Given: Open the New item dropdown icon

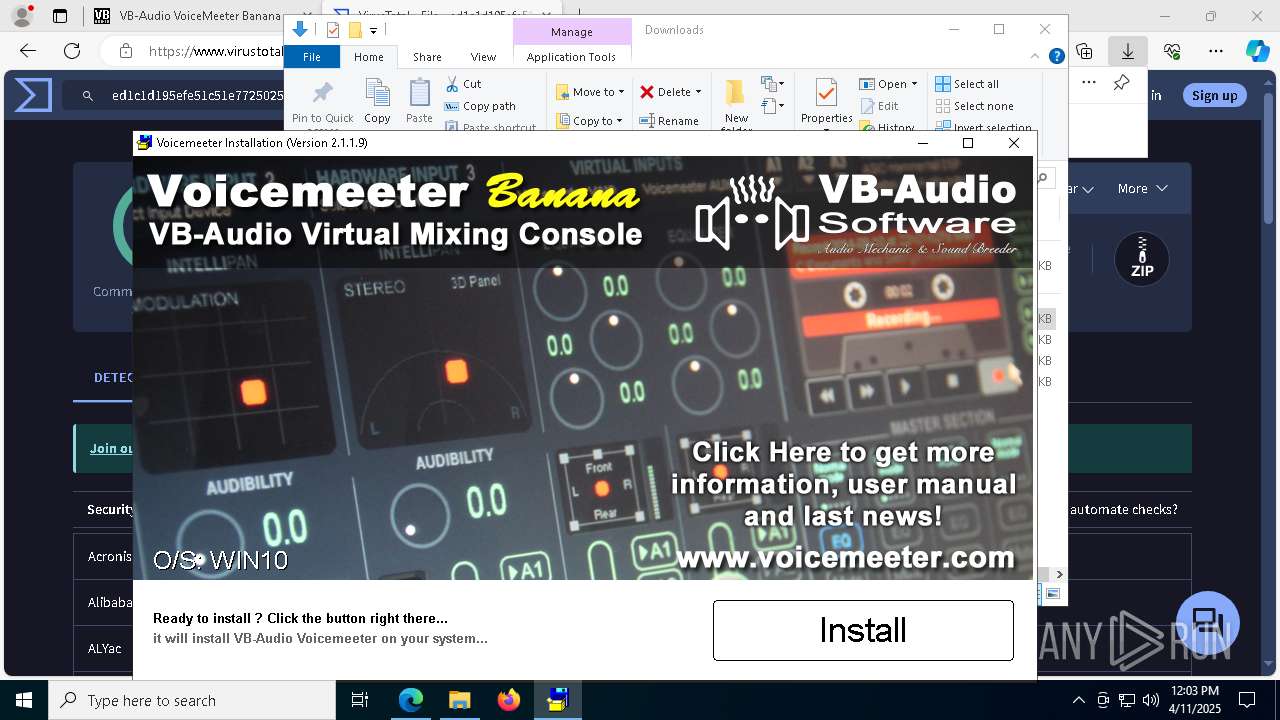Looking at the screenshot, I should pyautogui.click(x=773, y=84).
